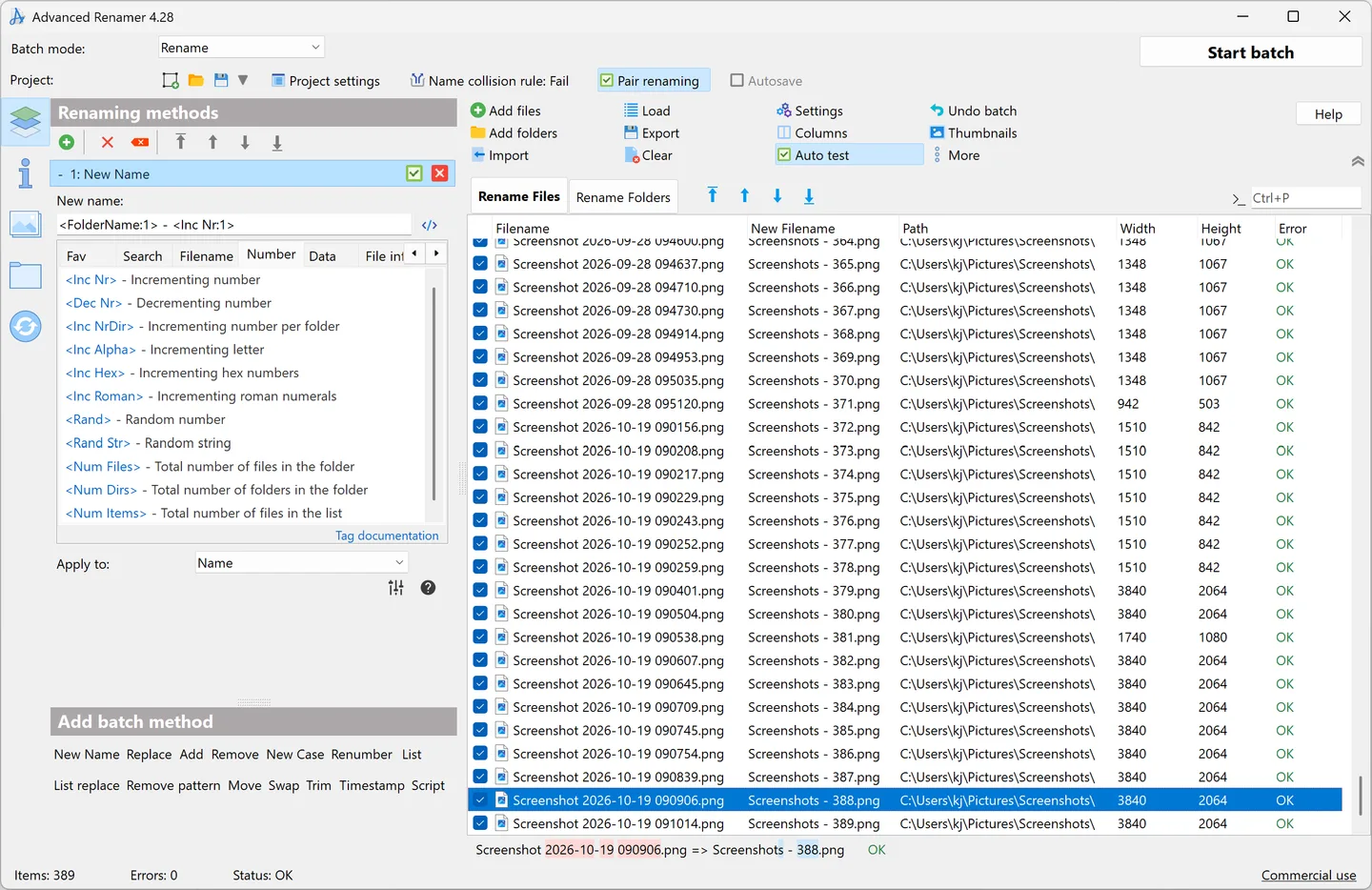Uncheck file Screenshot 2026-09-28 094637.png
Image resolution: width=1372 pixels, height=890 pixels.
coord(480,264)
